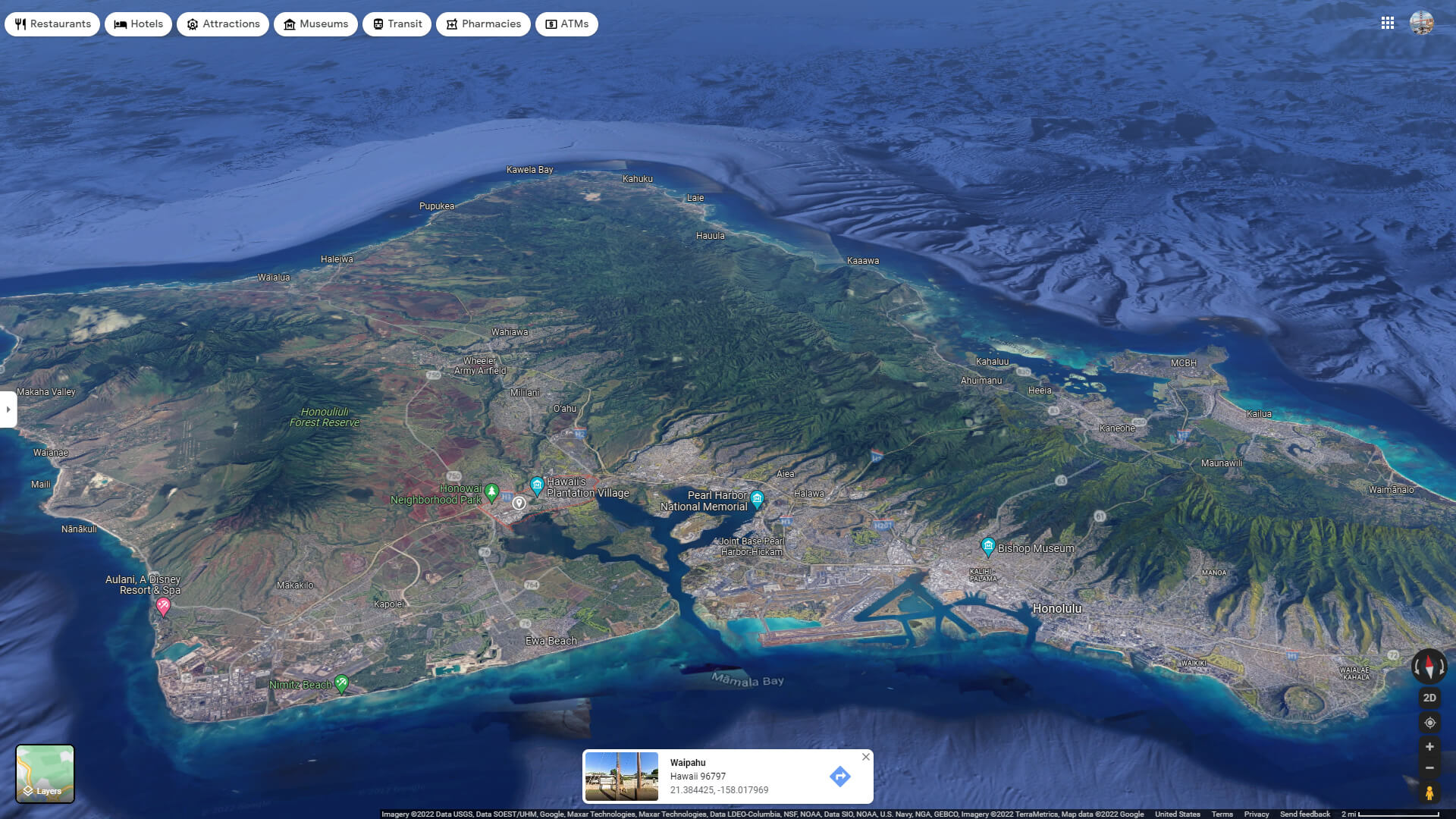
Task: Close the Waipahu info card
Action: point(864,757)
